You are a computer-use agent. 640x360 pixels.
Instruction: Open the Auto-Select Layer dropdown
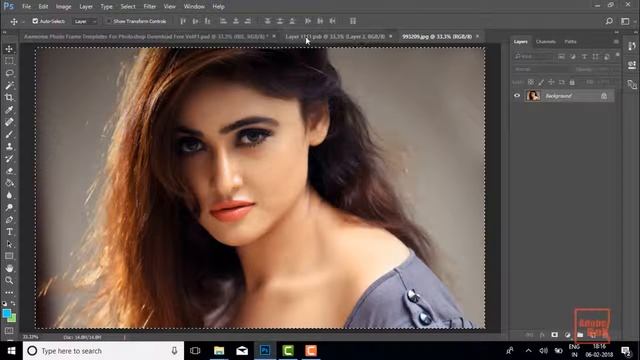pyautogui.click(x=85, y=21)
